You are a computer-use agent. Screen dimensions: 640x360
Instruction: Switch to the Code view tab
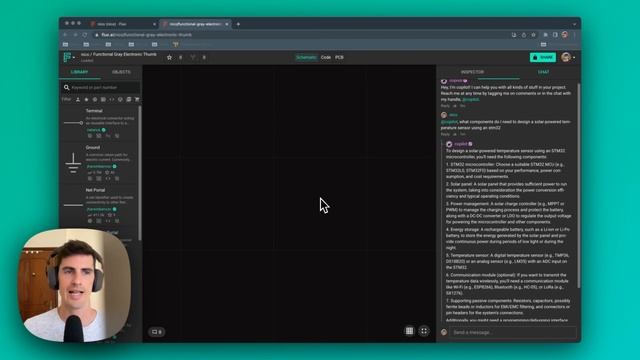click(x=326, y=58)
